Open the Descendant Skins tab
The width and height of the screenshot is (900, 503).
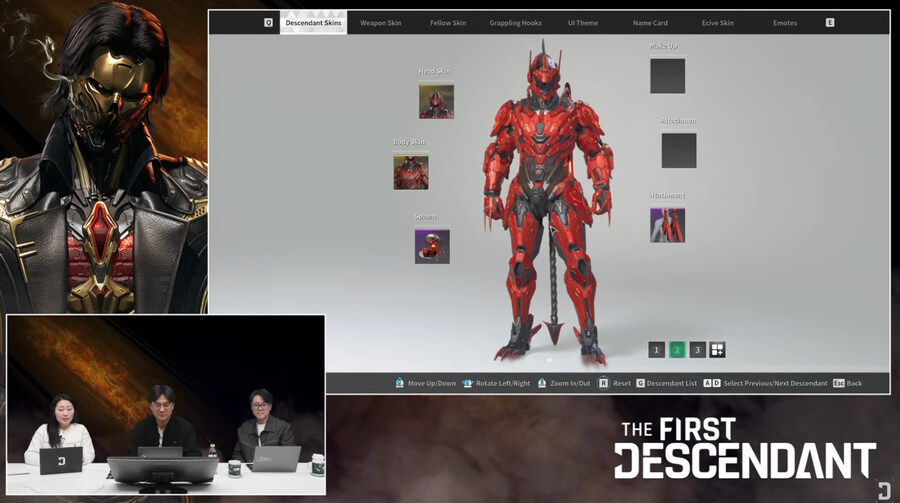(313, 23)
